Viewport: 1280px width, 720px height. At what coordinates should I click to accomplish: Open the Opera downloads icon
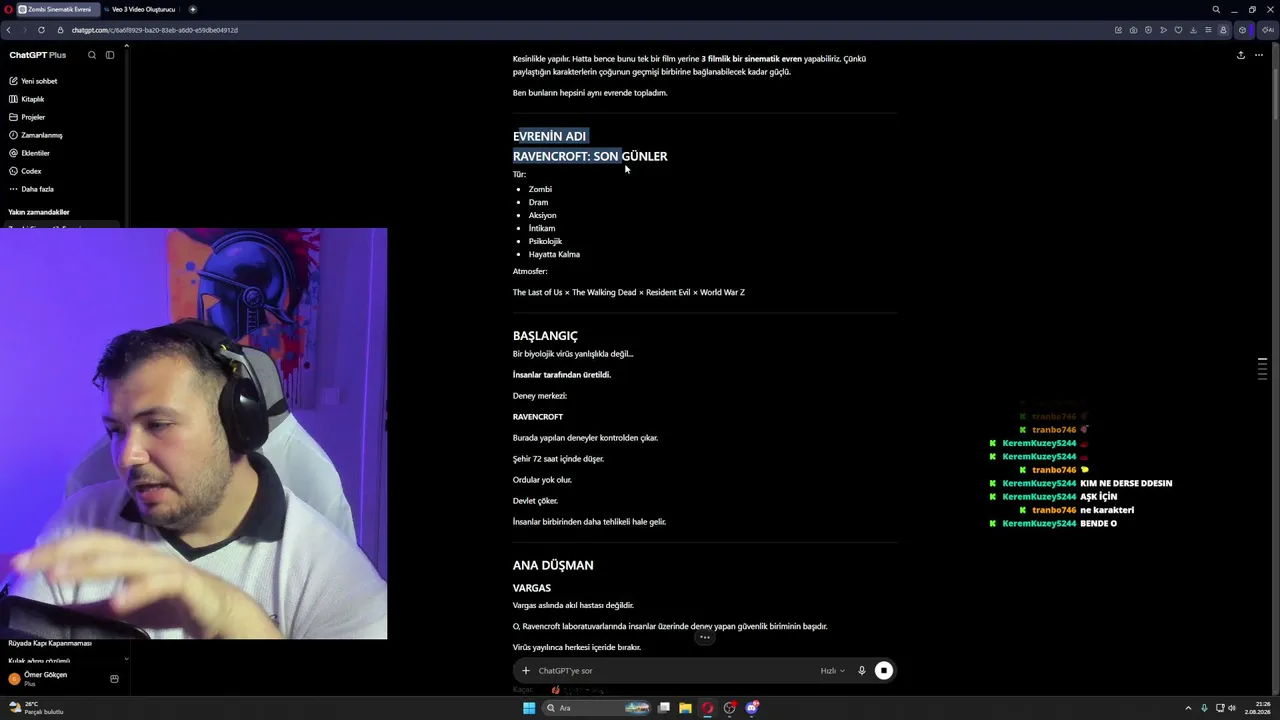(x=1193, y=30)
